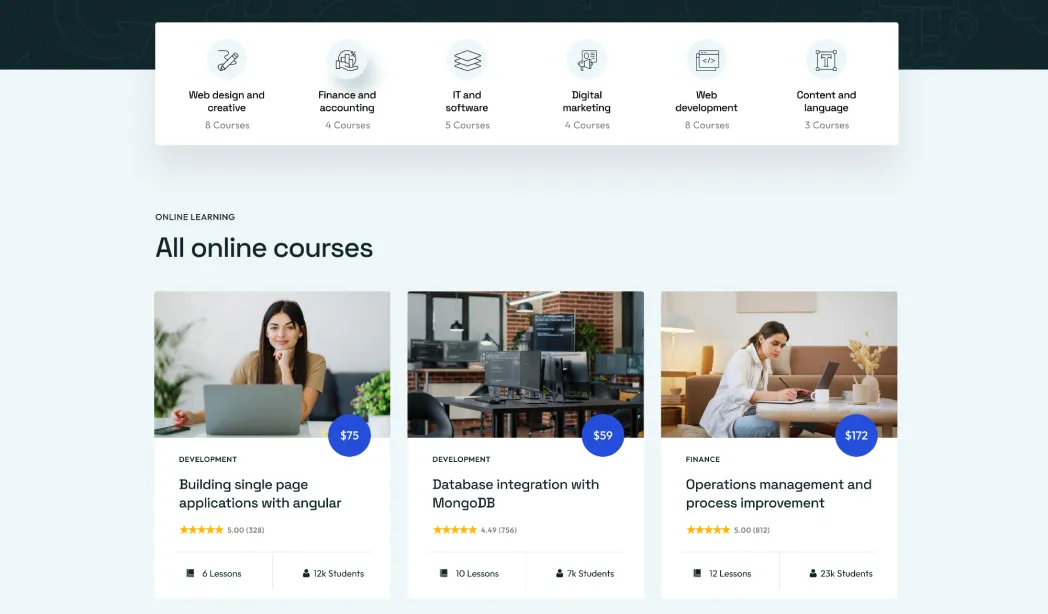Viewport: 1048px width, 614px height.
Task: Open the Building single page applications course title
Action: coord(260,494)
